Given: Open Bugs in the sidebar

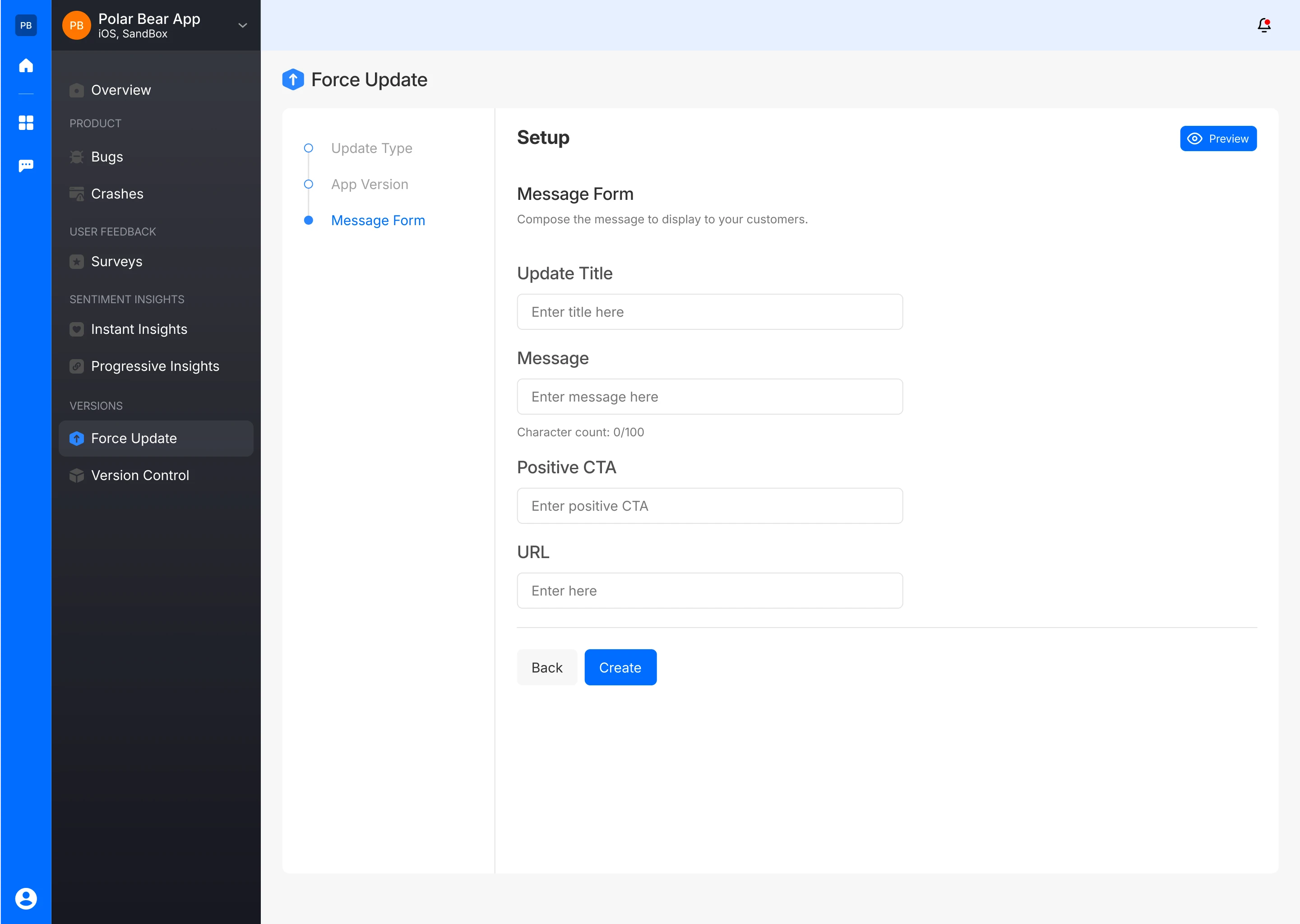Looking at the screenshot, I should click(107, 157).
